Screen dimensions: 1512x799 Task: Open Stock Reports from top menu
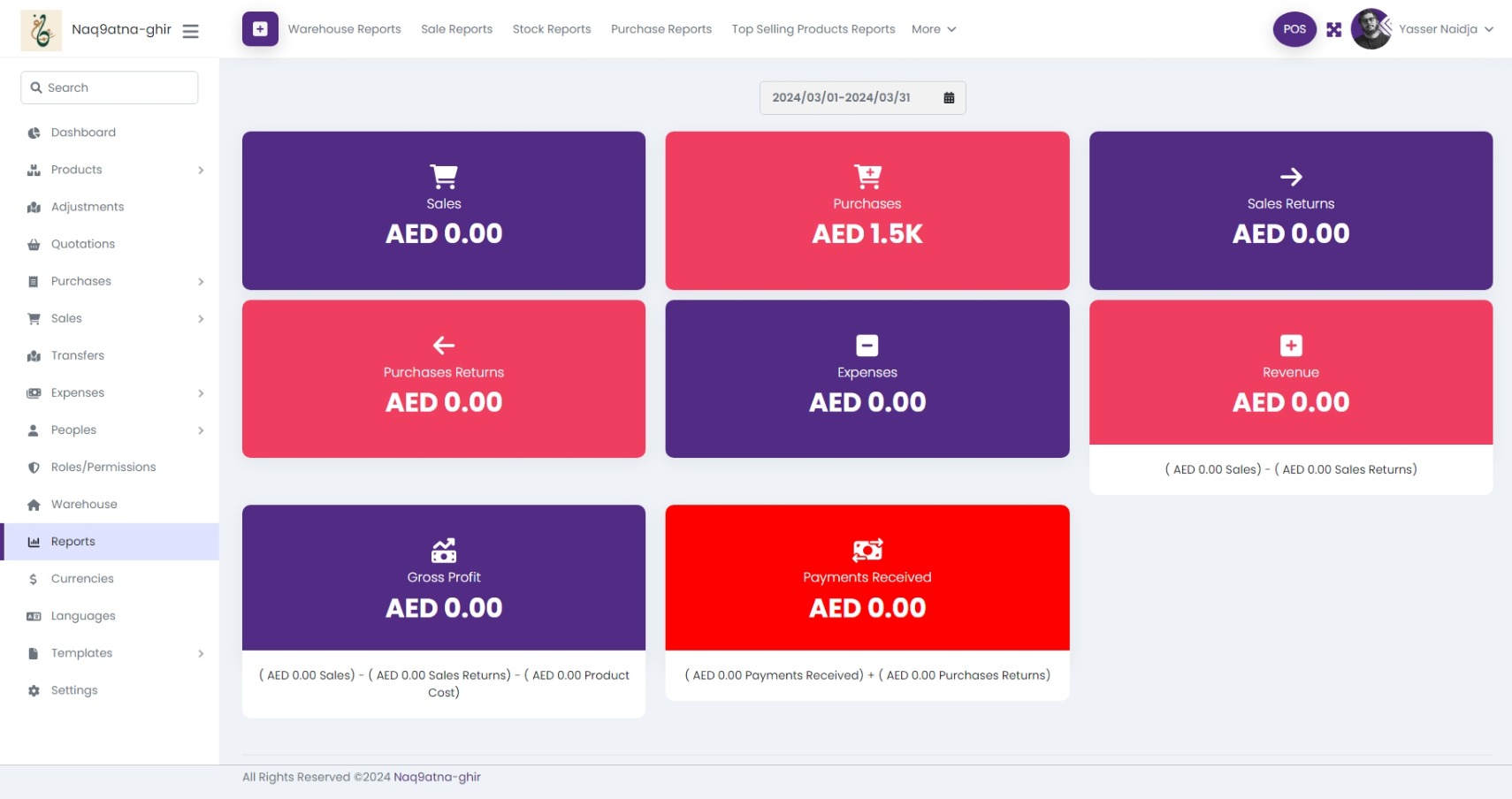[552, 29]
